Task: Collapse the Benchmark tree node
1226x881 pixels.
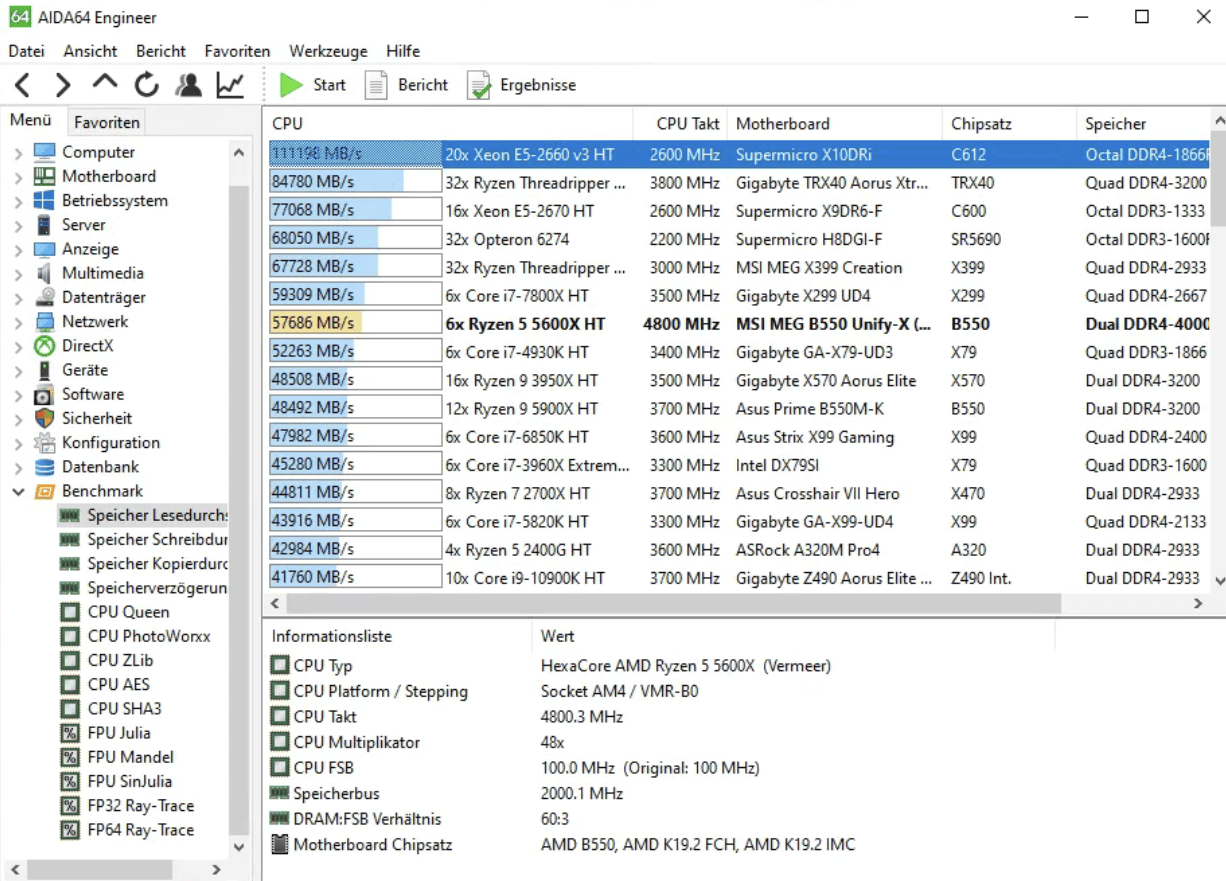Action: (x=18, y=491)
